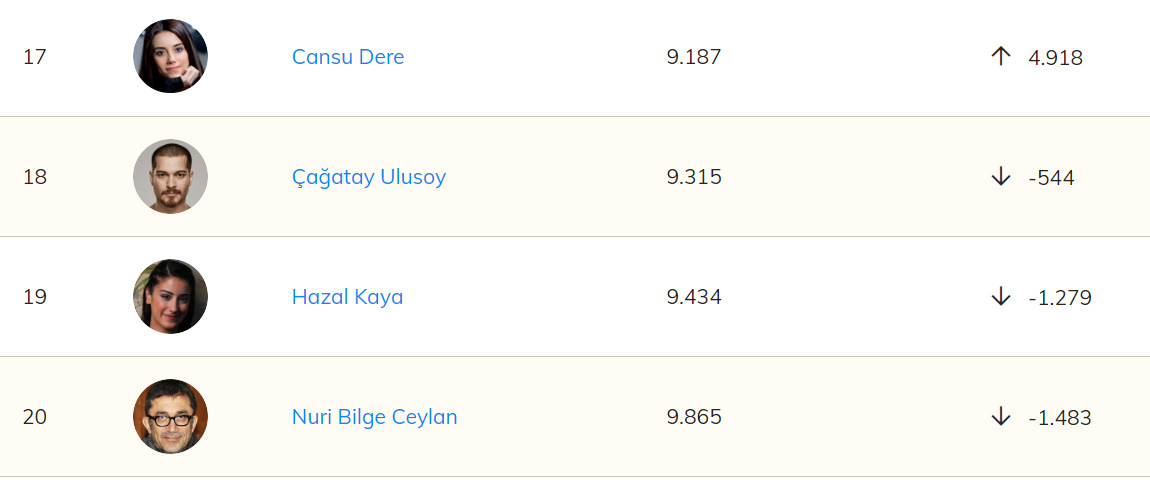Screen dimensions: 1150x480
Task: Click Cansu Dere's avatar photo
Action: [170, 56]
